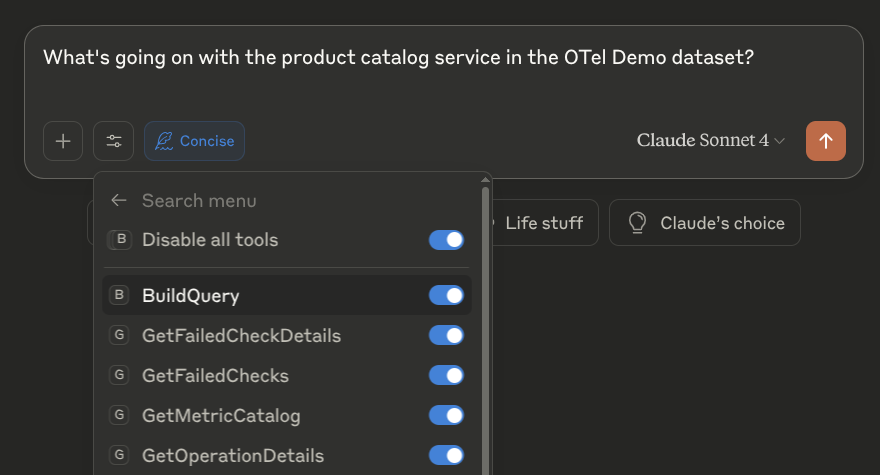Click the scroll up arrow of the tools menu
The height and width of the screenshot is (475, 880).
(x=485, y=180)
